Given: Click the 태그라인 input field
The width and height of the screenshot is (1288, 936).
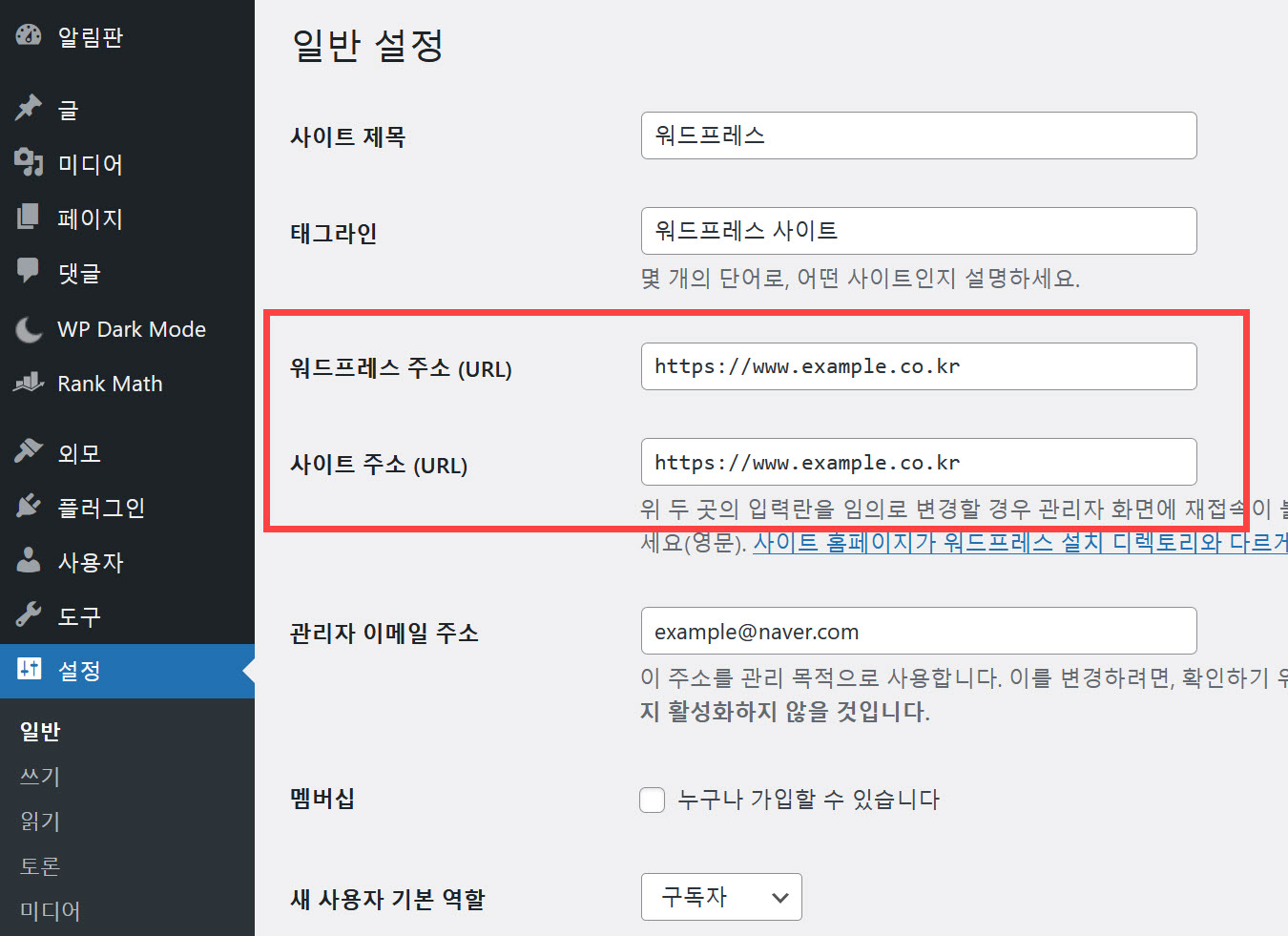Looking at the screenshot, I should tap(919, 231).
